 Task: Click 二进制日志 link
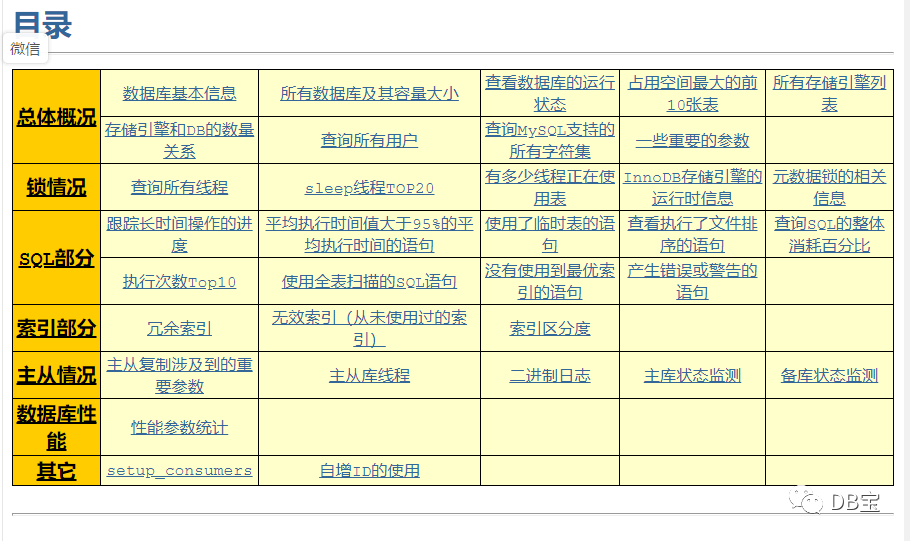coord(550,376)
